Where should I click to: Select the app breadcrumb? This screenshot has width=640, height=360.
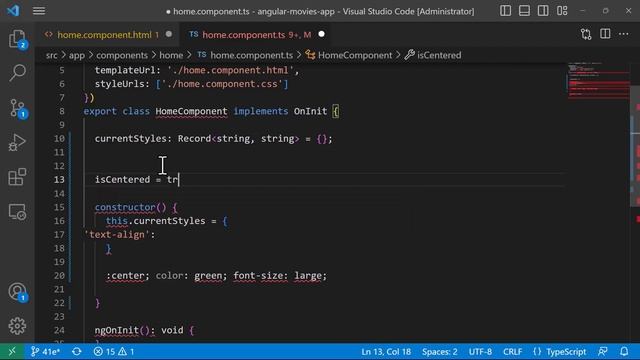[x=77, y=55]
